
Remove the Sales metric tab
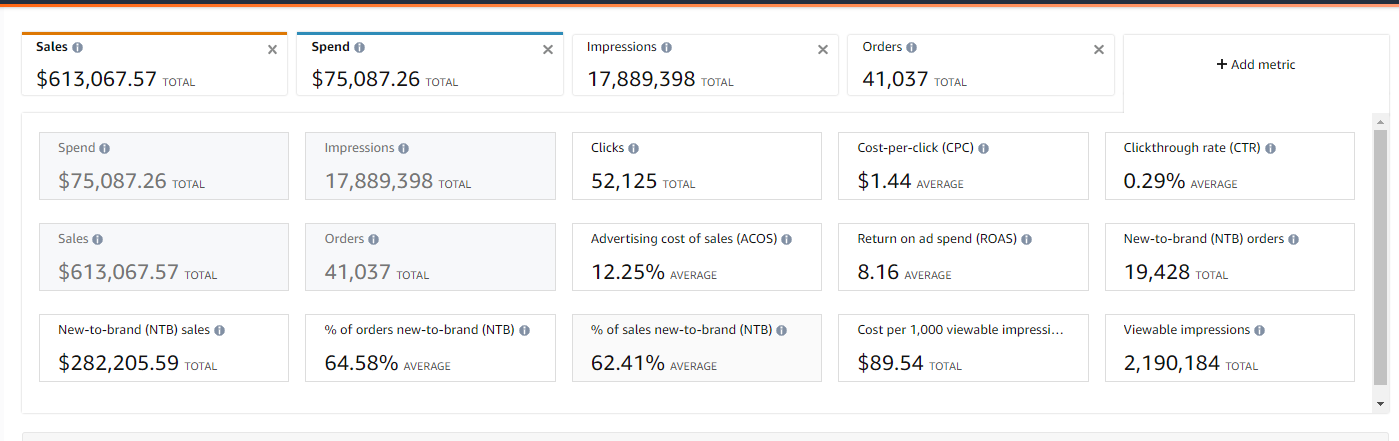pos(272,50)
